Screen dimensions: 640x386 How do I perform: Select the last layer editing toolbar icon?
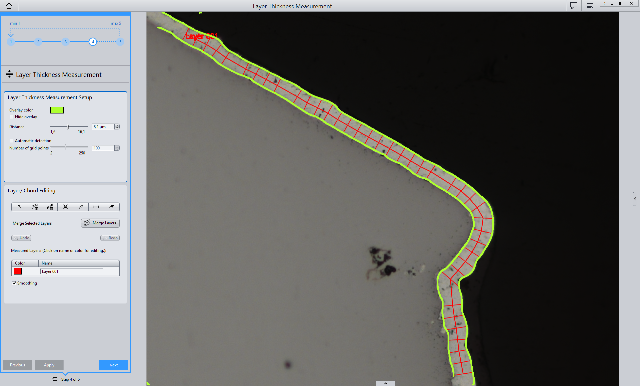click(x=111, y=207)
